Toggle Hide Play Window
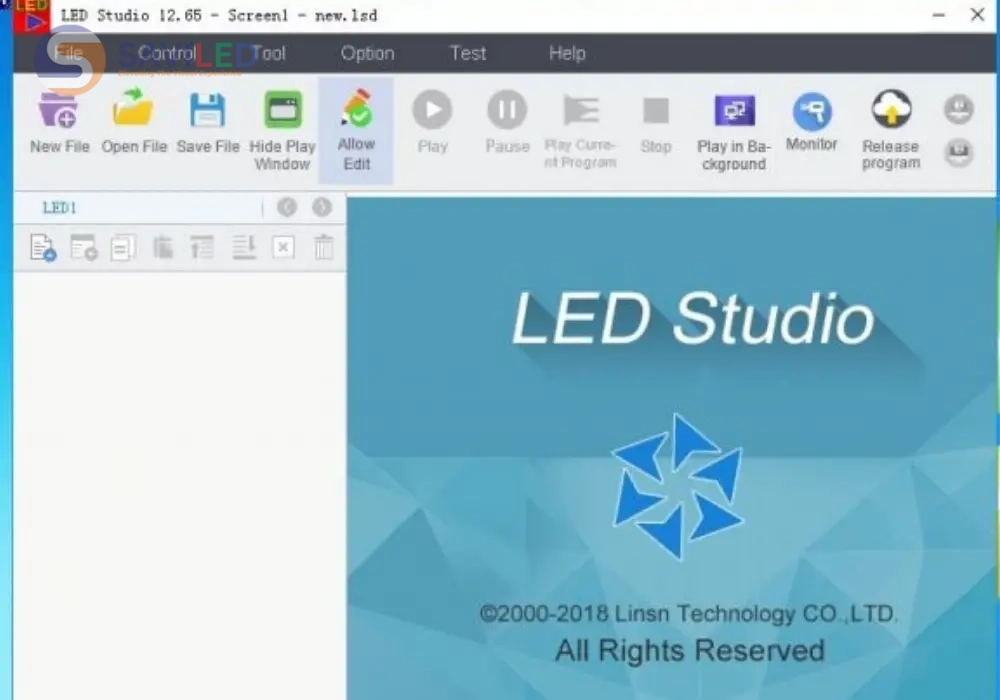Screen dimensions: 1000x700 point(282,111)
